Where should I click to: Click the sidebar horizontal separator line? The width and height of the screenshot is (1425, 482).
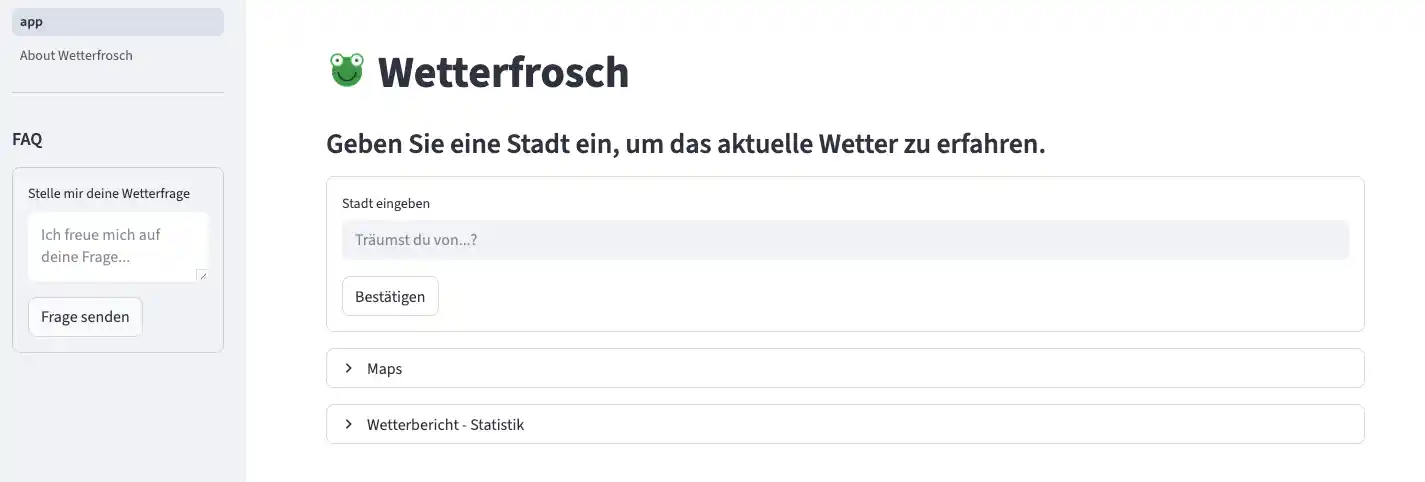pyautogui.click(x=117, y=93)
